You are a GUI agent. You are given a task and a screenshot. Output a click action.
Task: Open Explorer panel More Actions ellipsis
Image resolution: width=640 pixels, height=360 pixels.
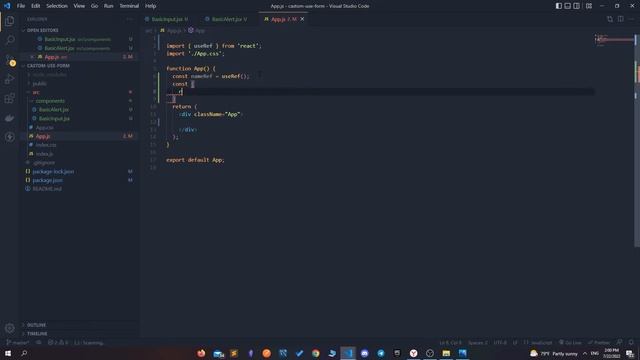tap(129, 19)
